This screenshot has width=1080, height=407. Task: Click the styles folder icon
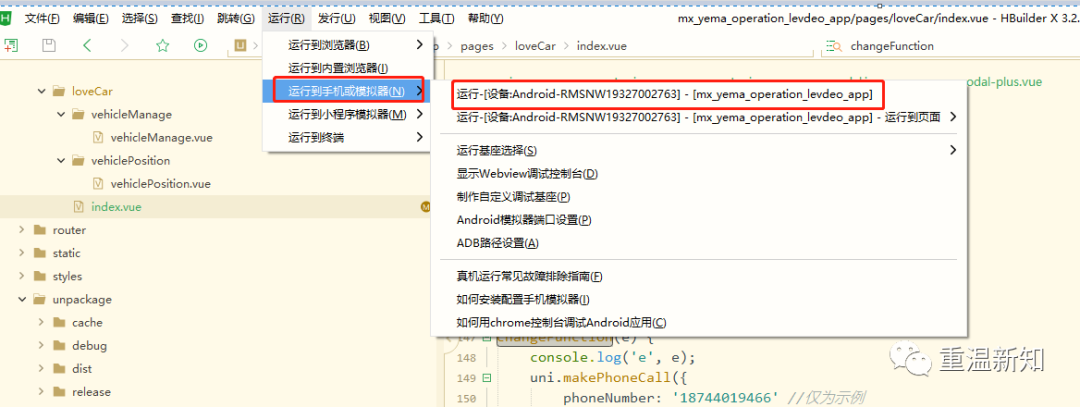coord(40,276)
